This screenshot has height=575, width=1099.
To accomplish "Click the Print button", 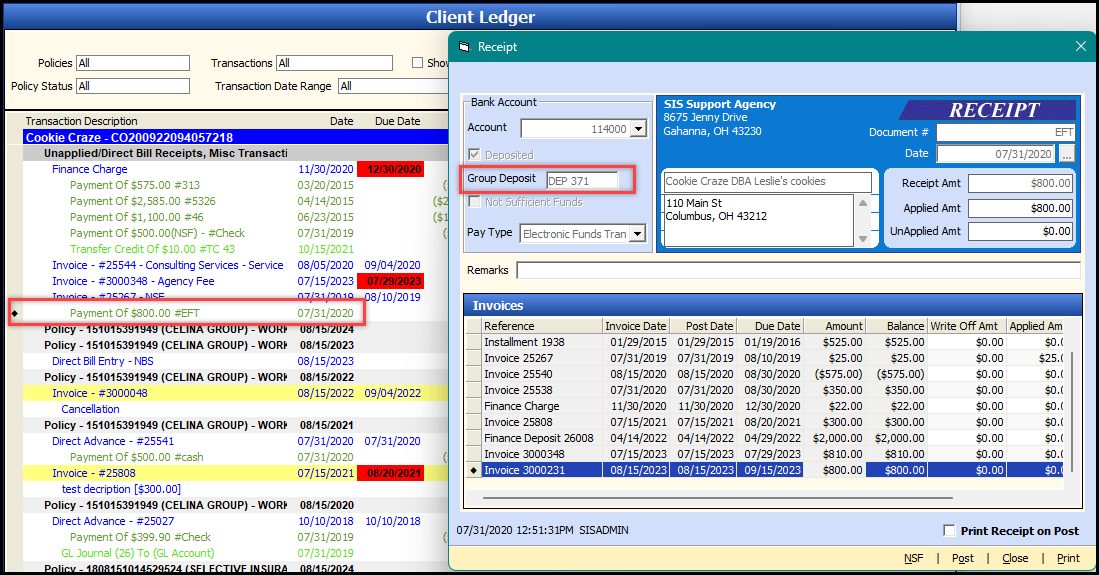I will 1068,558.
